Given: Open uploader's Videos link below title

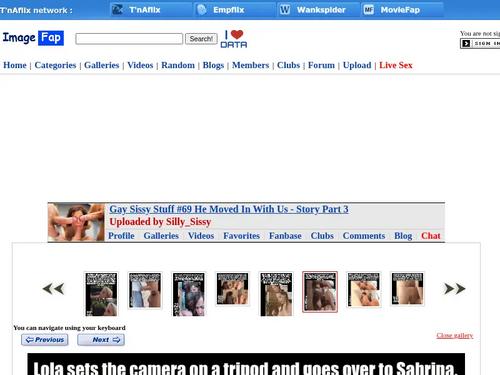Looking at the screenshot, I should [201, 236].
